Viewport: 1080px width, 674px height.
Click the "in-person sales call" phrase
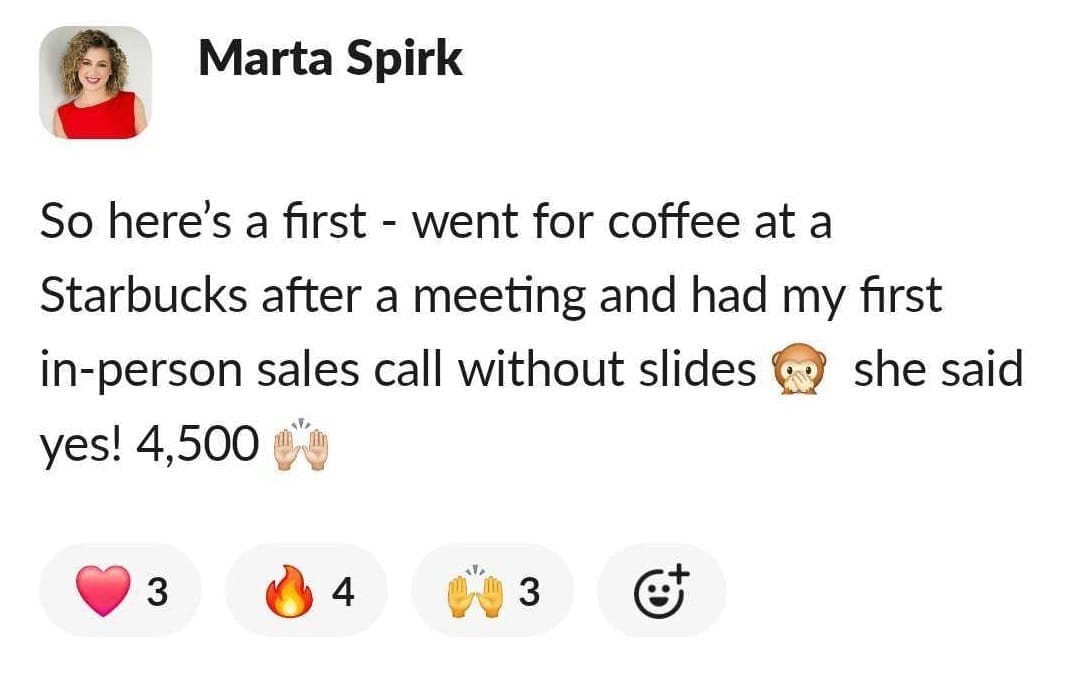pos(244,370)
